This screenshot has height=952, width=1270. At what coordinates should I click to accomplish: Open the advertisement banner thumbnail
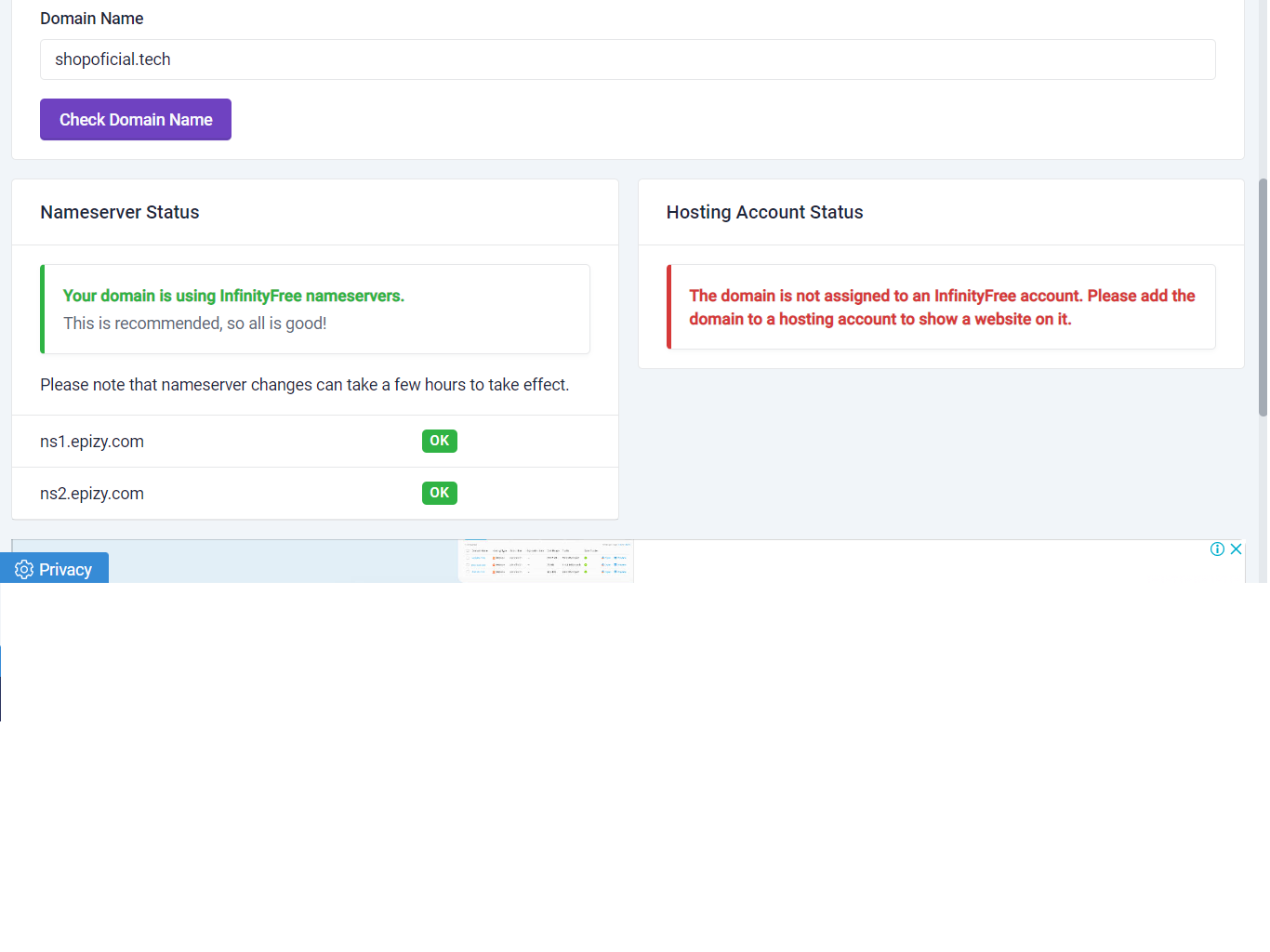pyautogui.click(x=546, y=562)
